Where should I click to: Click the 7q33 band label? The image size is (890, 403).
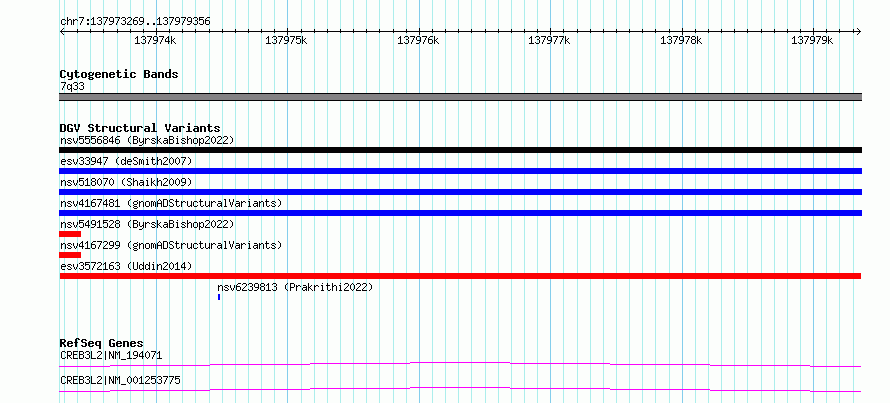click(72, 87)
